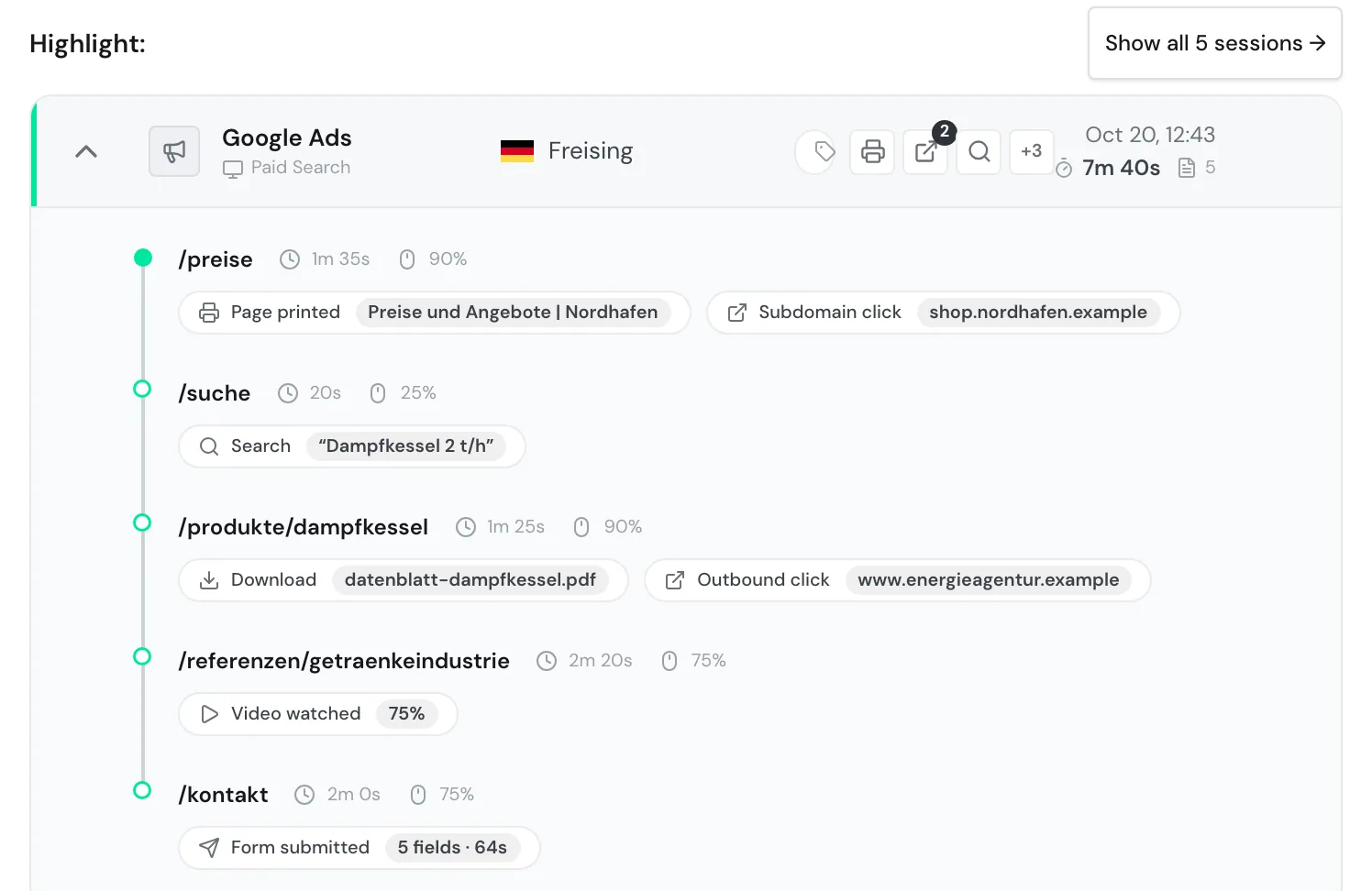Click the 5 fields · 64s value
Screen dimensions: 1372x891
coord(452,848)
